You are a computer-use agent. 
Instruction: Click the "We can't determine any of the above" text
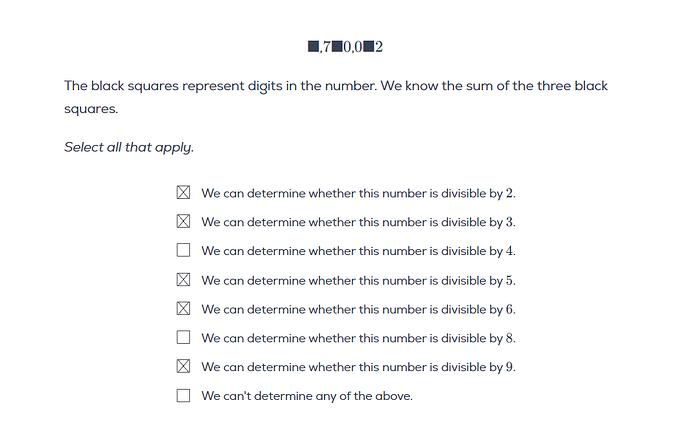[x=307, y=396]
